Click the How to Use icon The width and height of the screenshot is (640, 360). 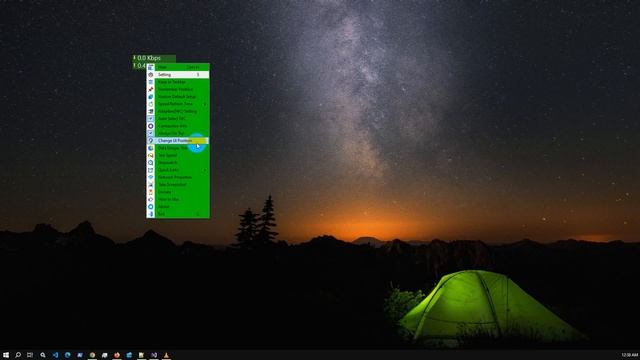151,200
